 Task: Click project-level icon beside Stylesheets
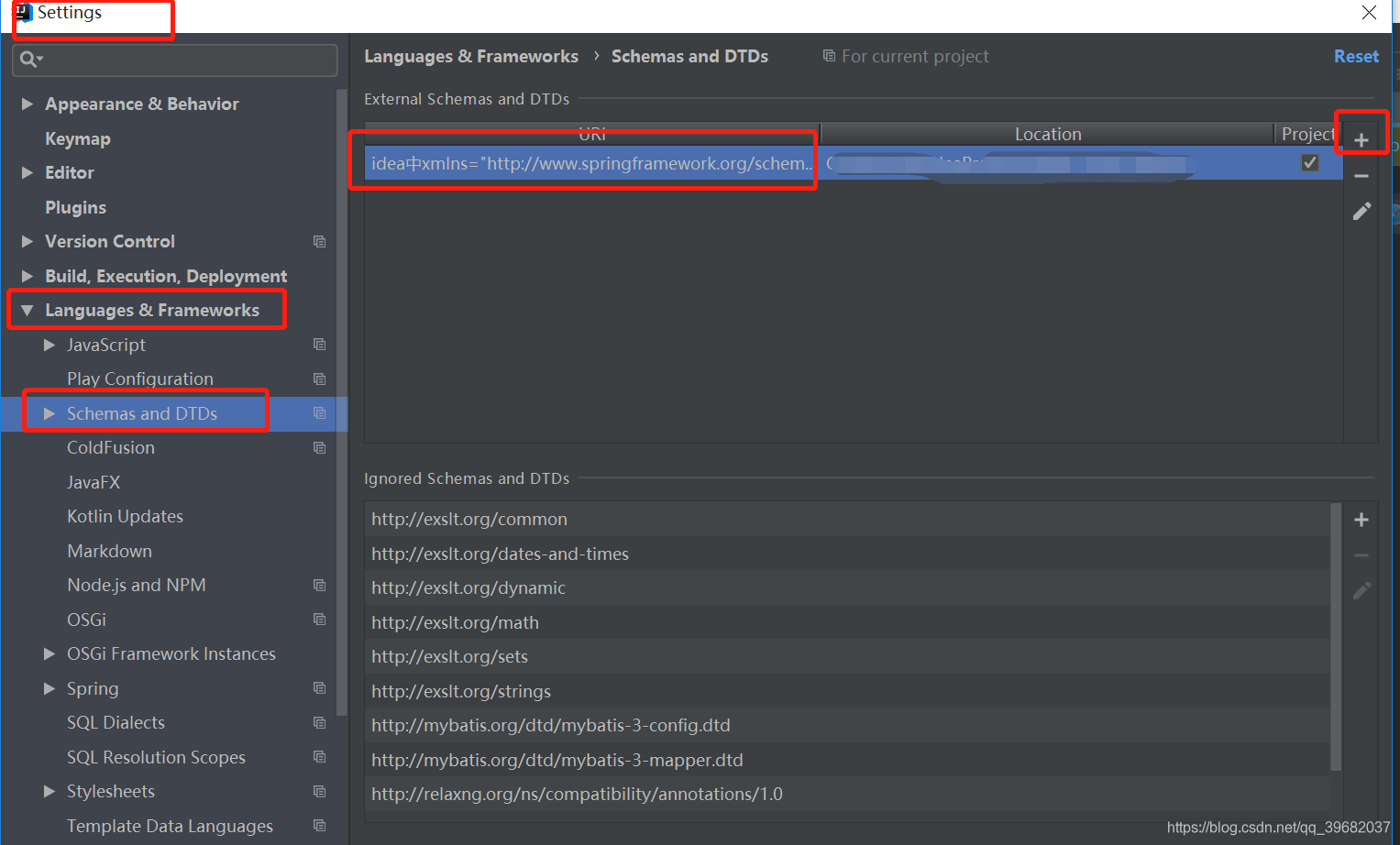tap(319, 792)
